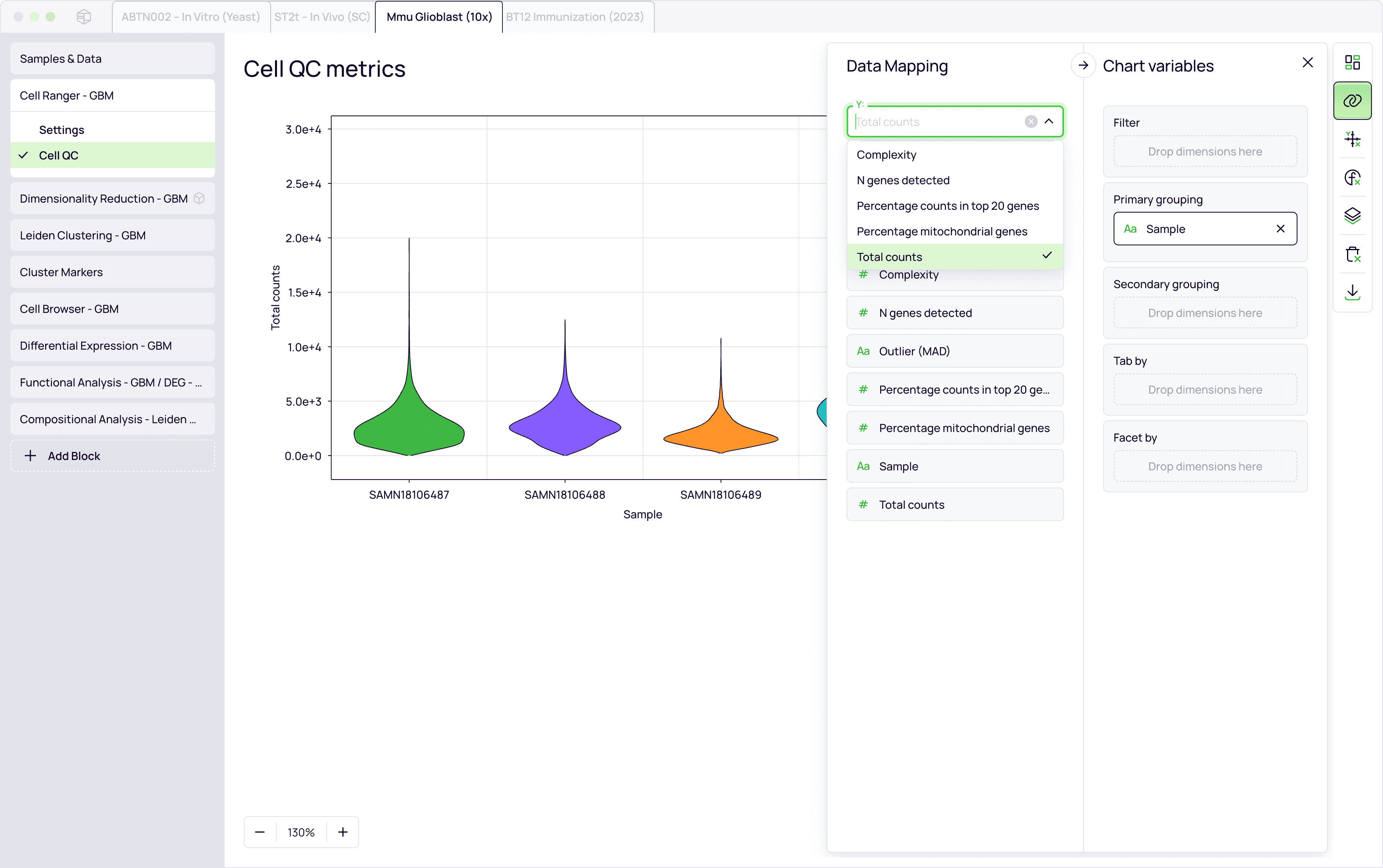This screenshot has height=868, width=1383.
Task: Choose Complexity from the dropdown list
Action: click(x=886, y=154)
